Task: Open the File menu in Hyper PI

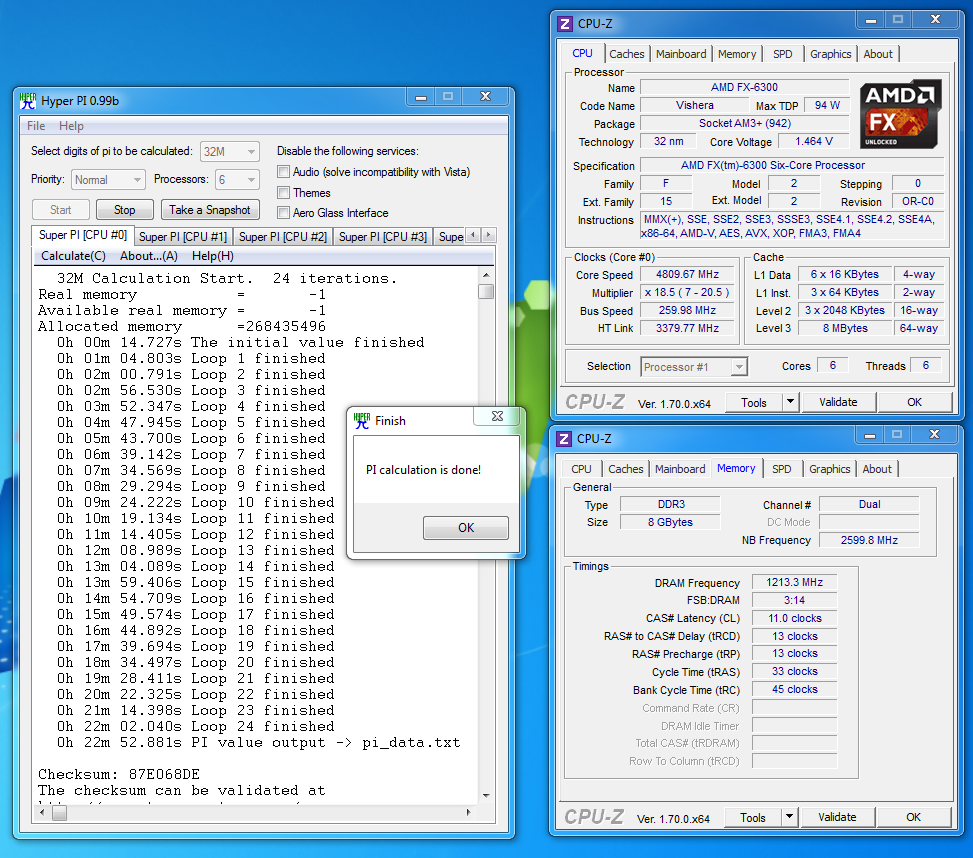Action: tap(36, 126)
